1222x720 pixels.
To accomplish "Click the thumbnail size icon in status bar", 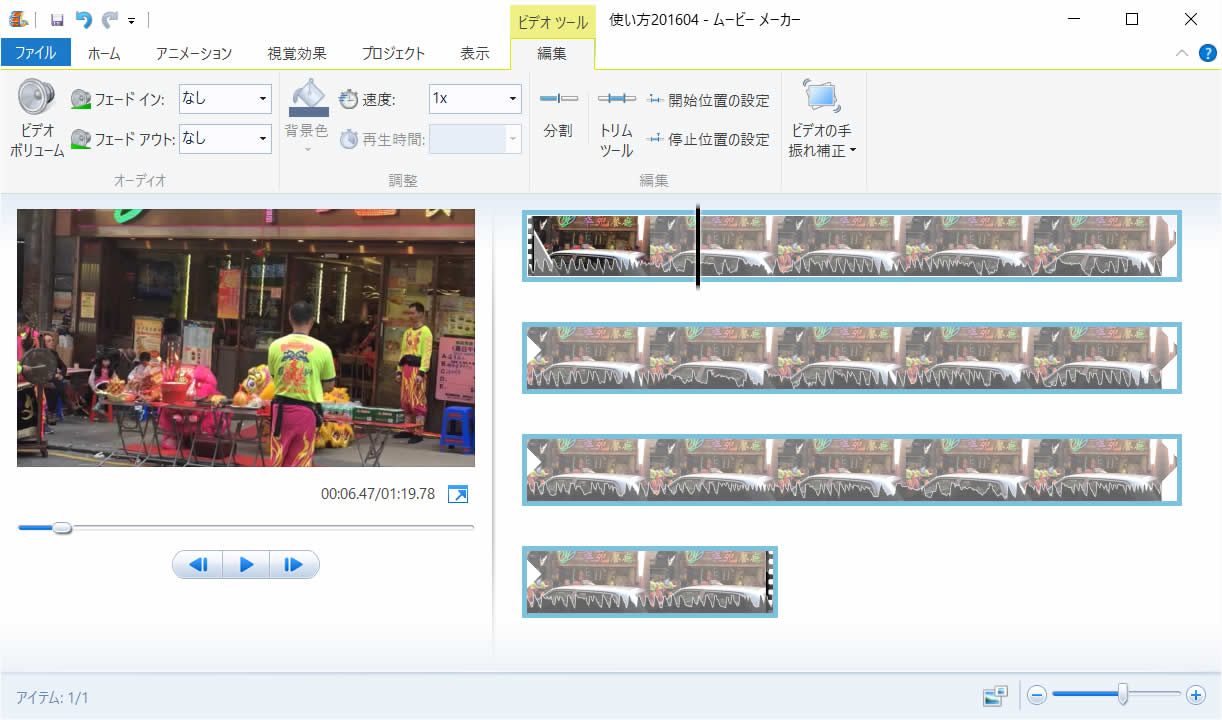I will (994, 695).
